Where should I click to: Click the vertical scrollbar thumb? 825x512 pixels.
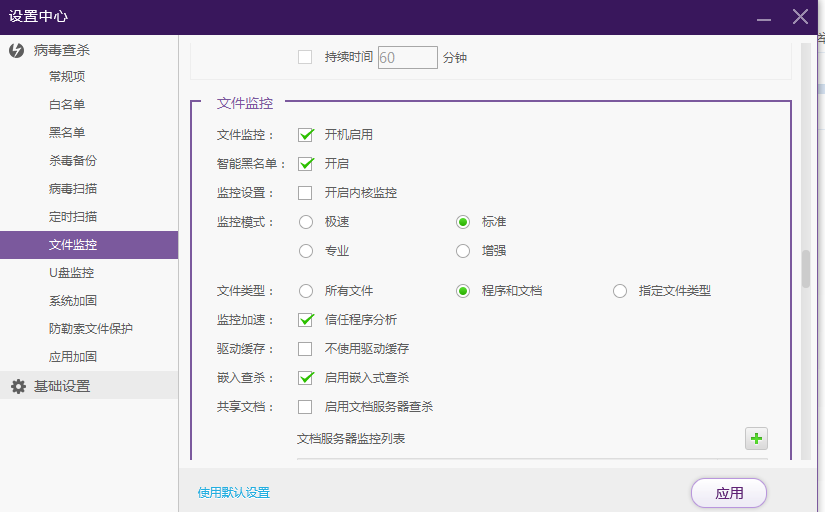806,268
